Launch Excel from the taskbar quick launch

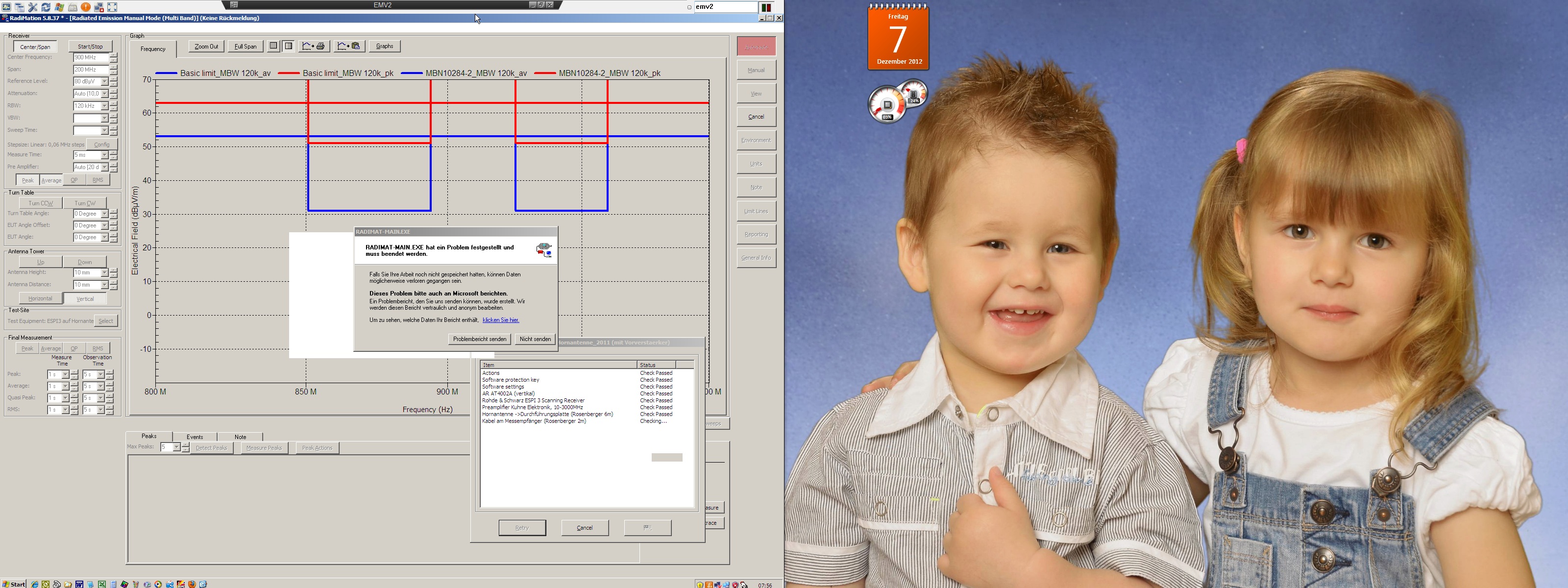(x=101, y=585)
